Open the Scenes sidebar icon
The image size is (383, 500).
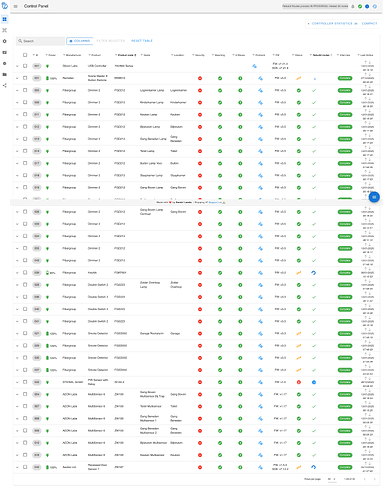[x=4, y=52]
